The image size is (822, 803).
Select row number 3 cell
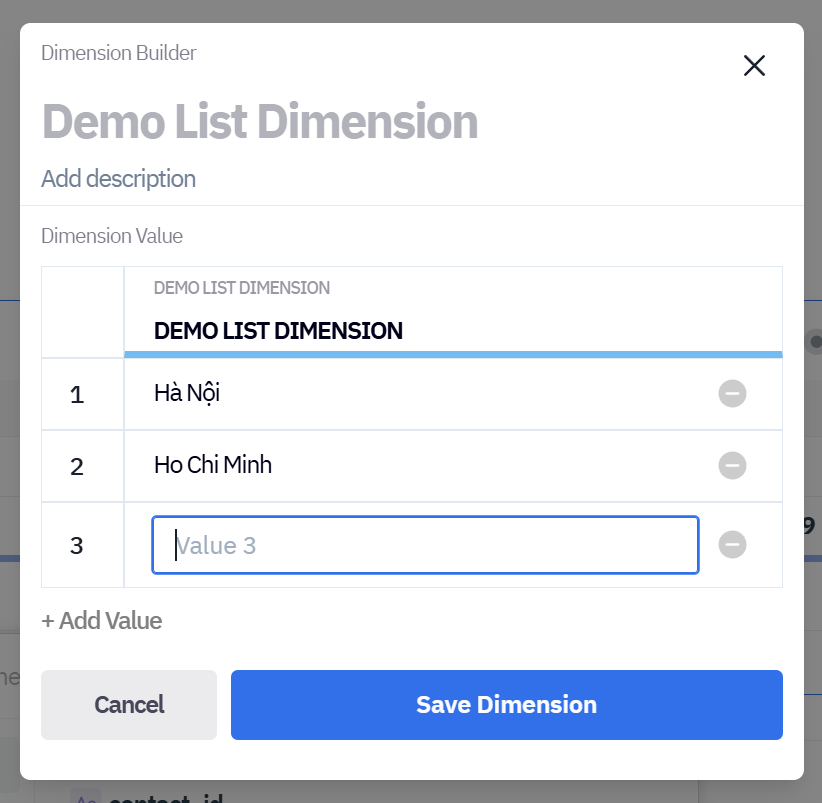pyautogui.click(x=78, y=546)
